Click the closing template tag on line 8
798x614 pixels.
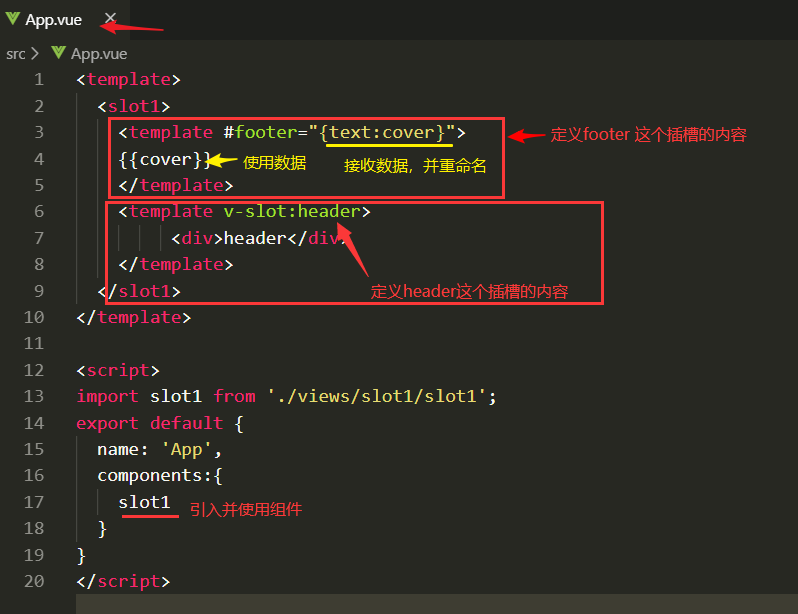(x=176, y=264)
